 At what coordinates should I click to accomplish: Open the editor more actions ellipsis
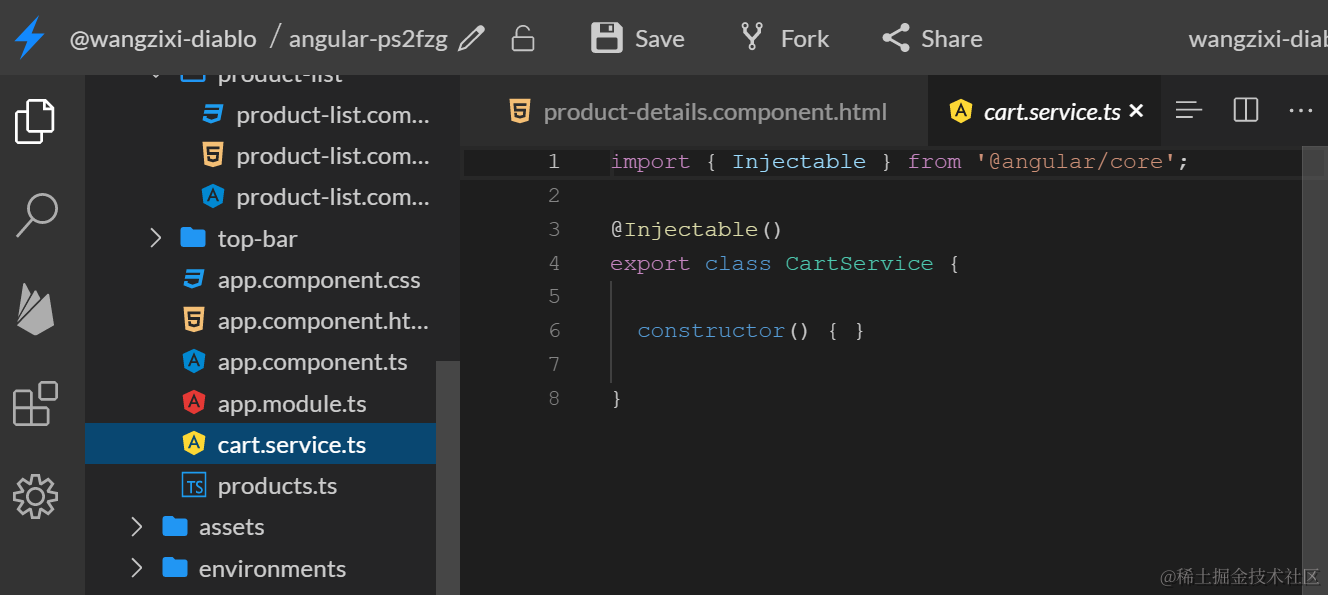(1300, 110)
